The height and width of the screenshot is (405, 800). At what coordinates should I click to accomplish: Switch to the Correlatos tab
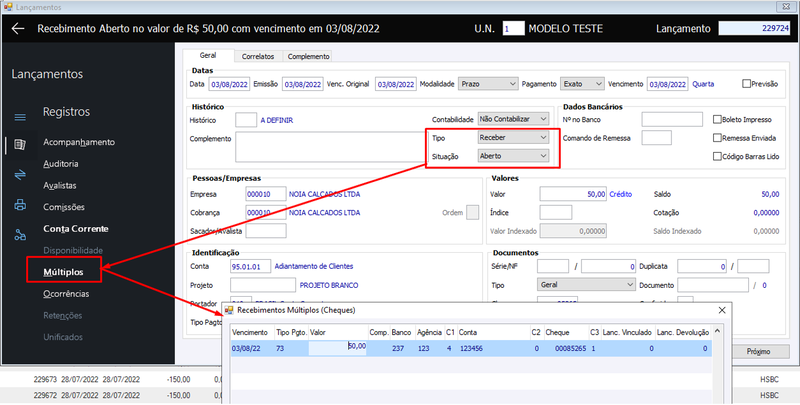point(258,57)
